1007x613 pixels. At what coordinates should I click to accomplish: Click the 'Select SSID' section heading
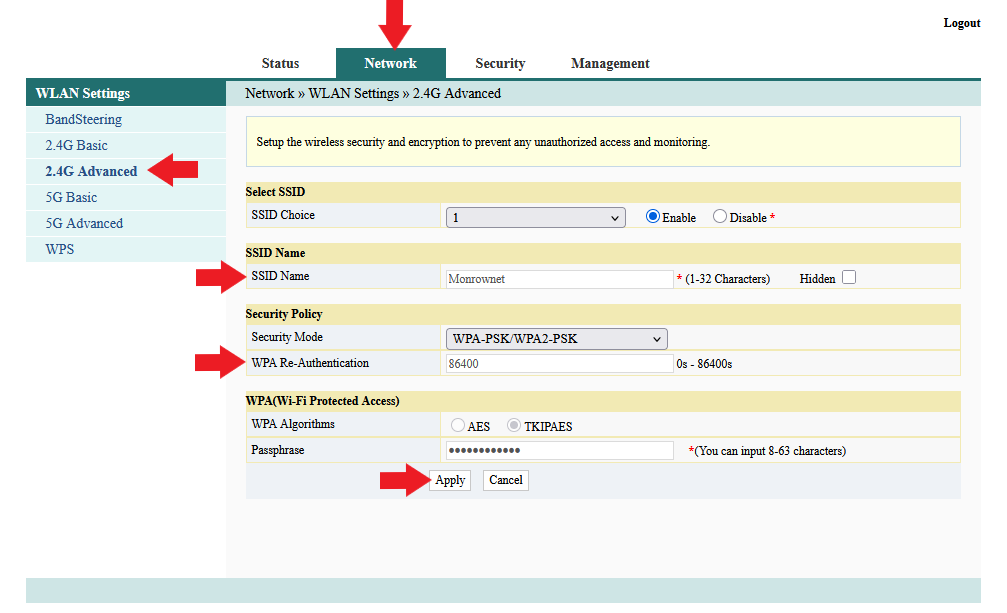pyautogui.click(x=275, y=192)
